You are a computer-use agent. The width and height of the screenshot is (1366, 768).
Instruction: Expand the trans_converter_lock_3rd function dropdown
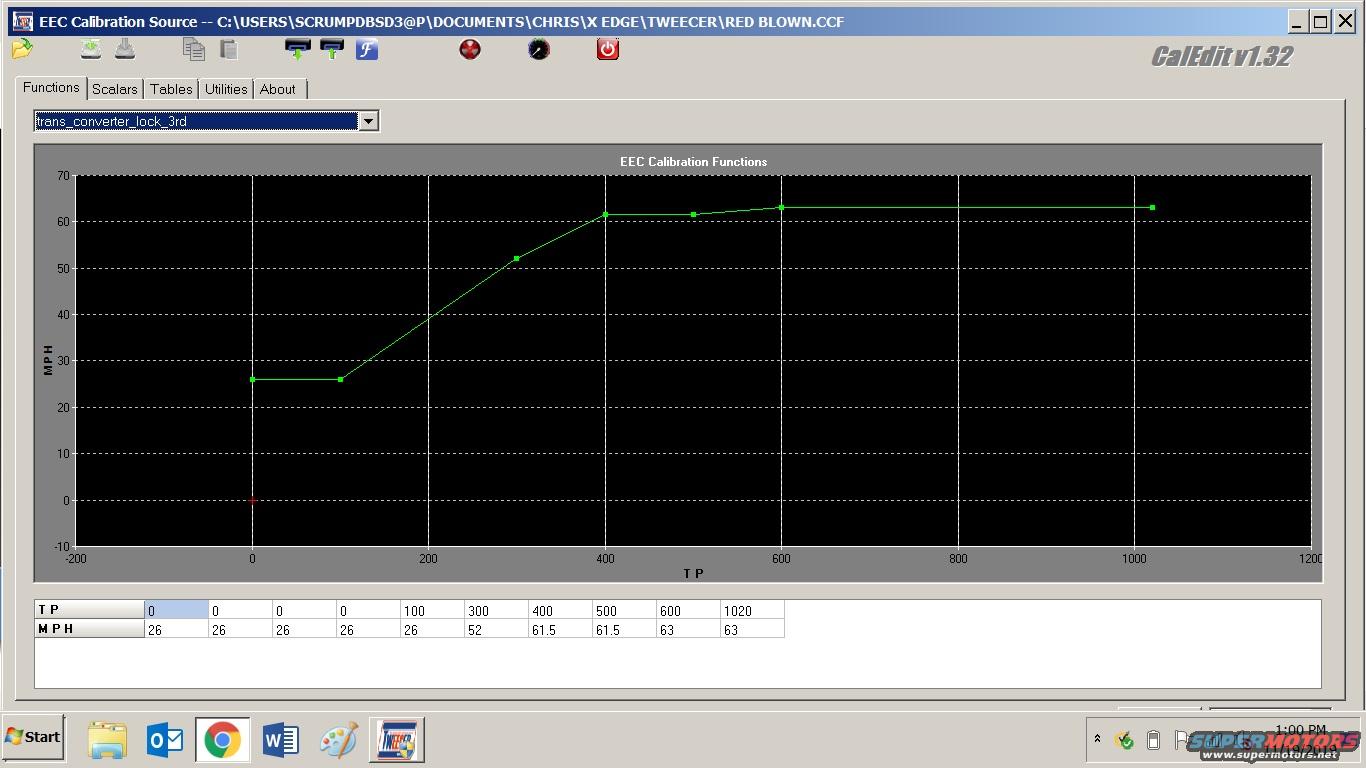[x=368, y=121]
